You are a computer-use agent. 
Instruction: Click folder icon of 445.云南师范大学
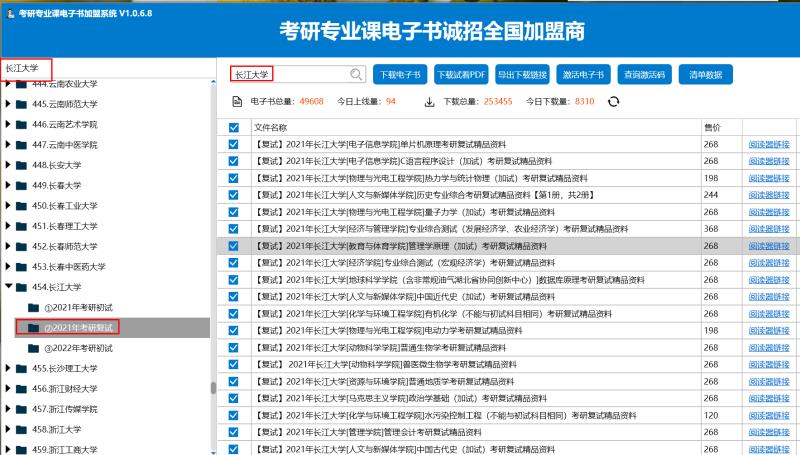[21, 105]
